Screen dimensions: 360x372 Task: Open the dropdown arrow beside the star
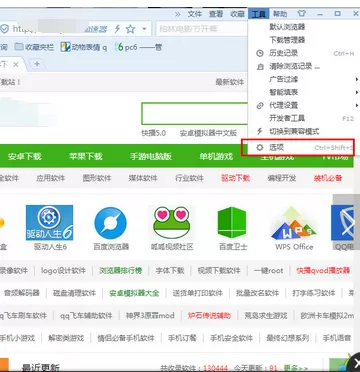[144, 29]
